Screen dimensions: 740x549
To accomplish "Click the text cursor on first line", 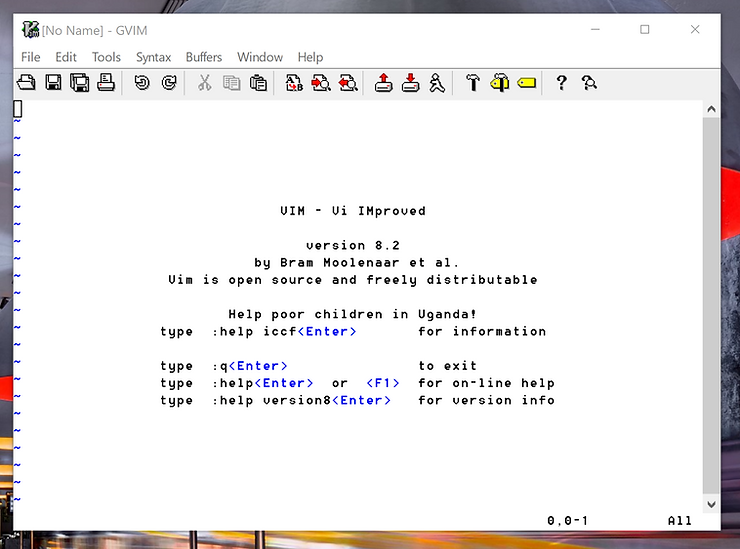I will pyautogui.click(x=17, y=109).
